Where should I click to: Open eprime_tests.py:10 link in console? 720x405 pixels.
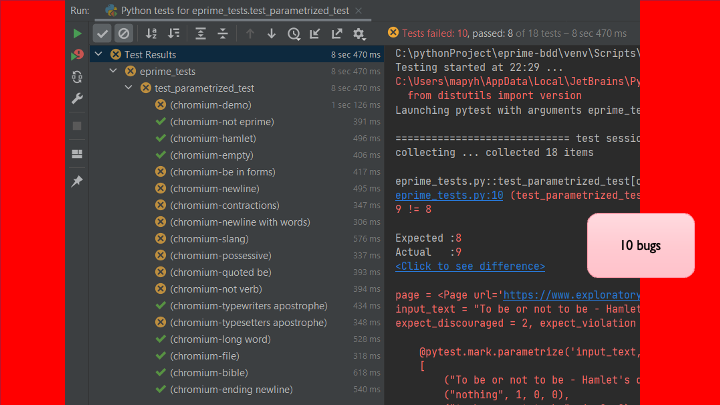click(x=449, y=196)
